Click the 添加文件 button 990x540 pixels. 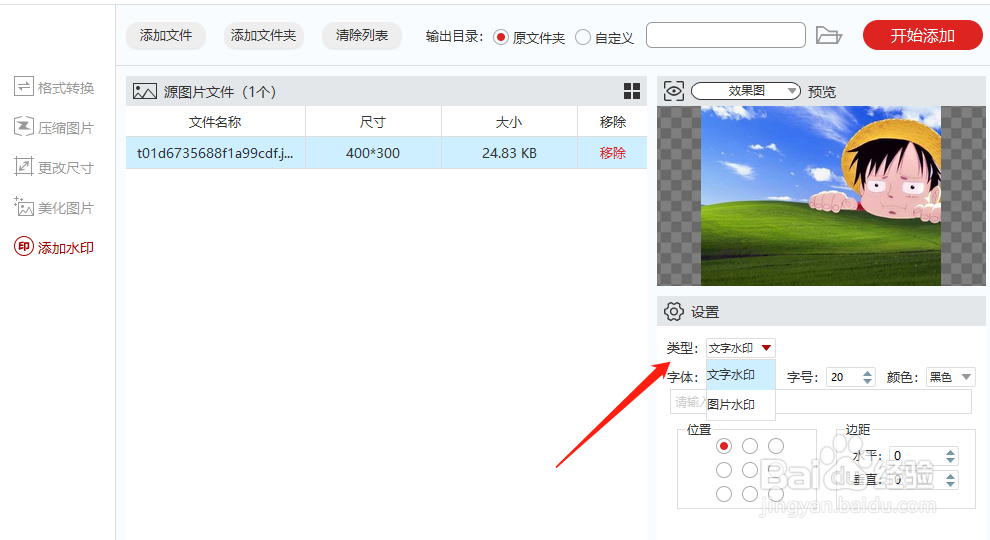click(166, 35)
